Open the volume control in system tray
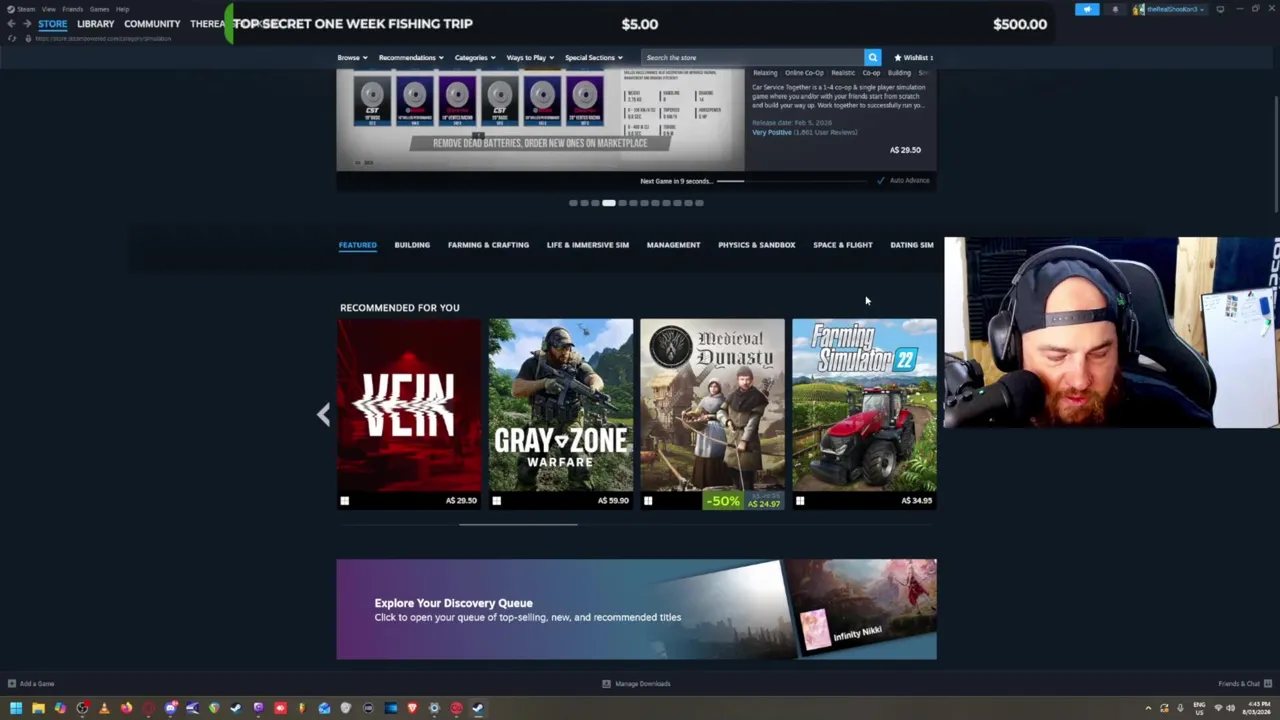The height and width of the screenshot is (720, 1280). [x=1231, y=708]
